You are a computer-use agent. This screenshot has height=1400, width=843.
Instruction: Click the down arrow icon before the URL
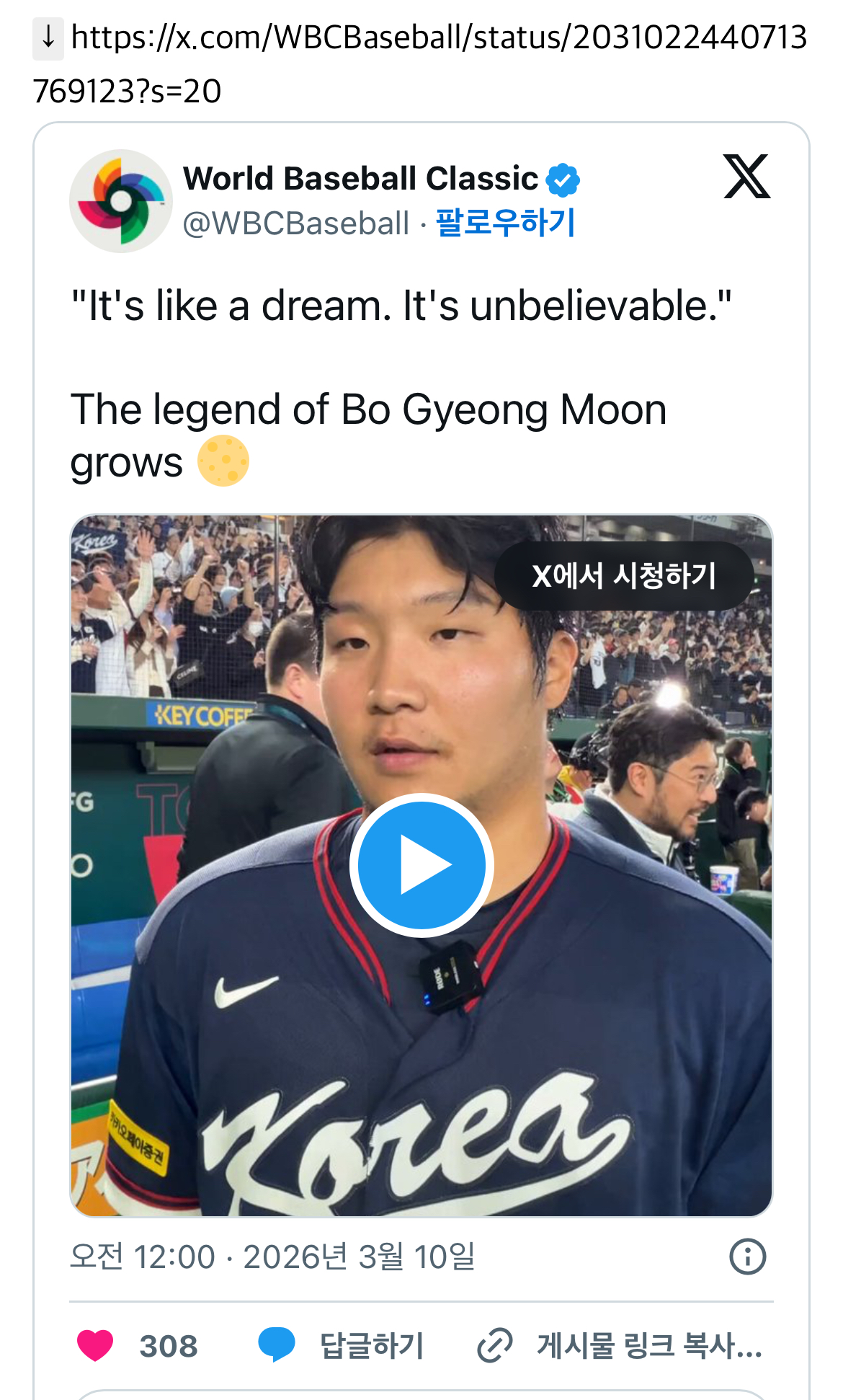[x=48, y=37]
